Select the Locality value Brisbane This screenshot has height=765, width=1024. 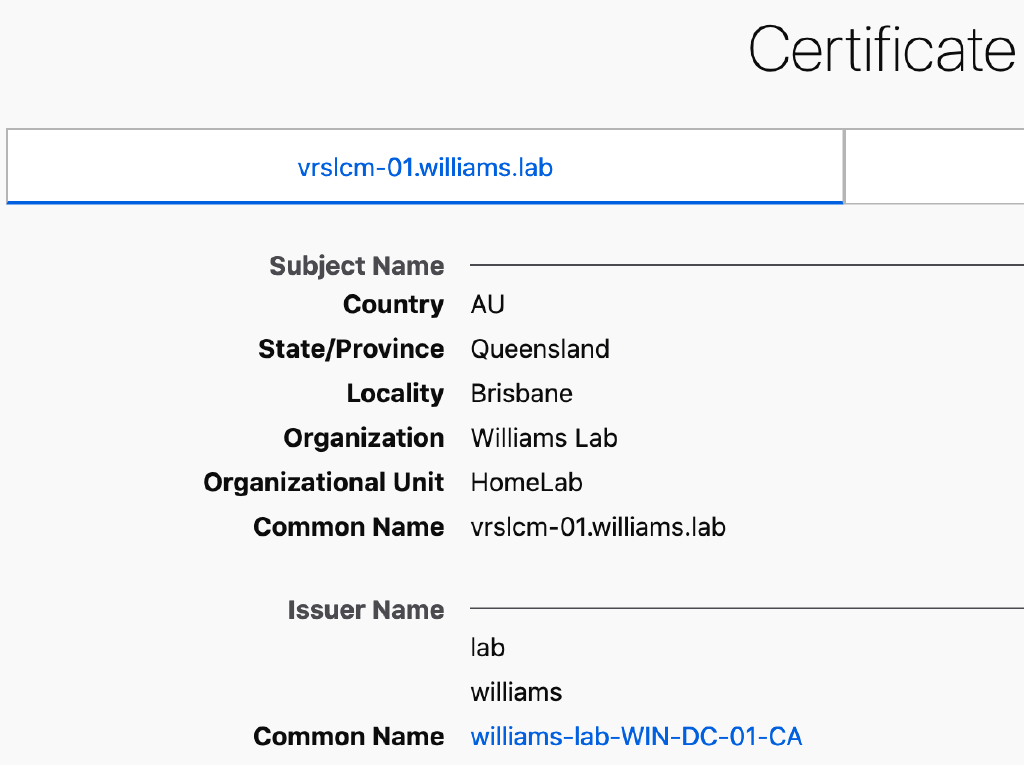point(521,392)
